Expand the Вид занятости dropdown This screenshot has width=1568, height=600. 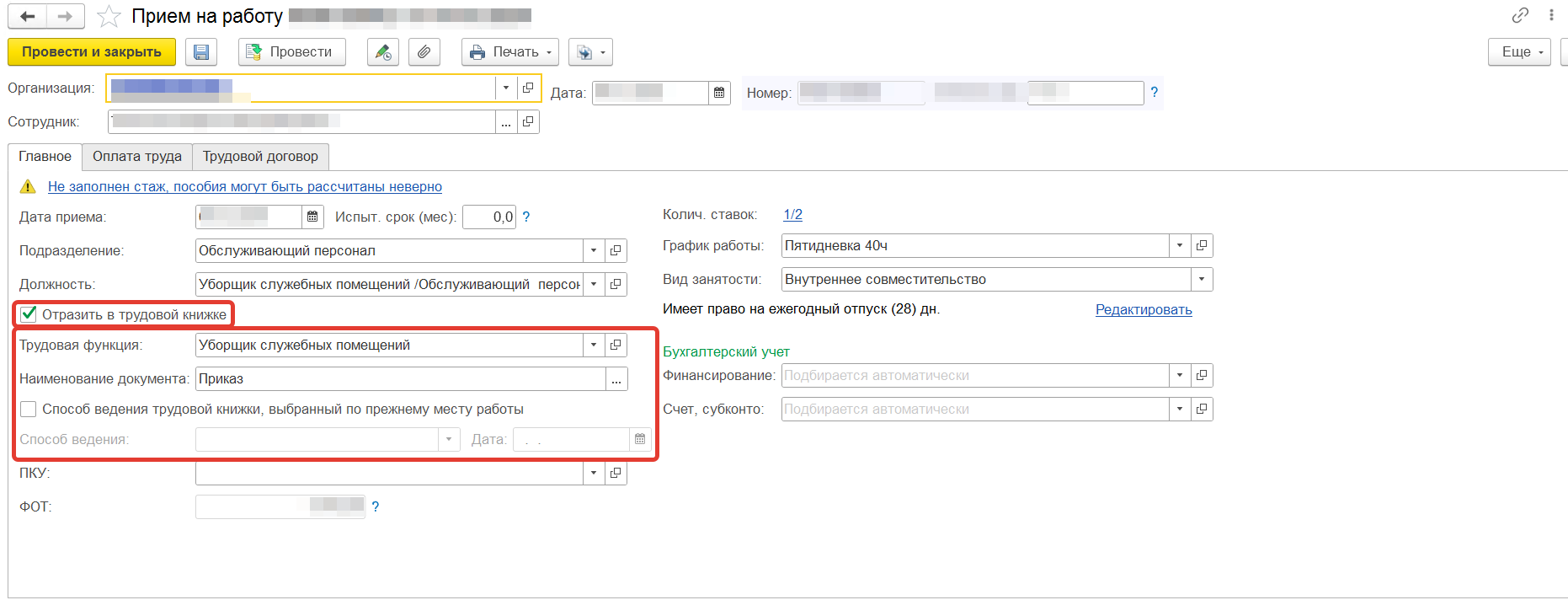pos(1202,279)
